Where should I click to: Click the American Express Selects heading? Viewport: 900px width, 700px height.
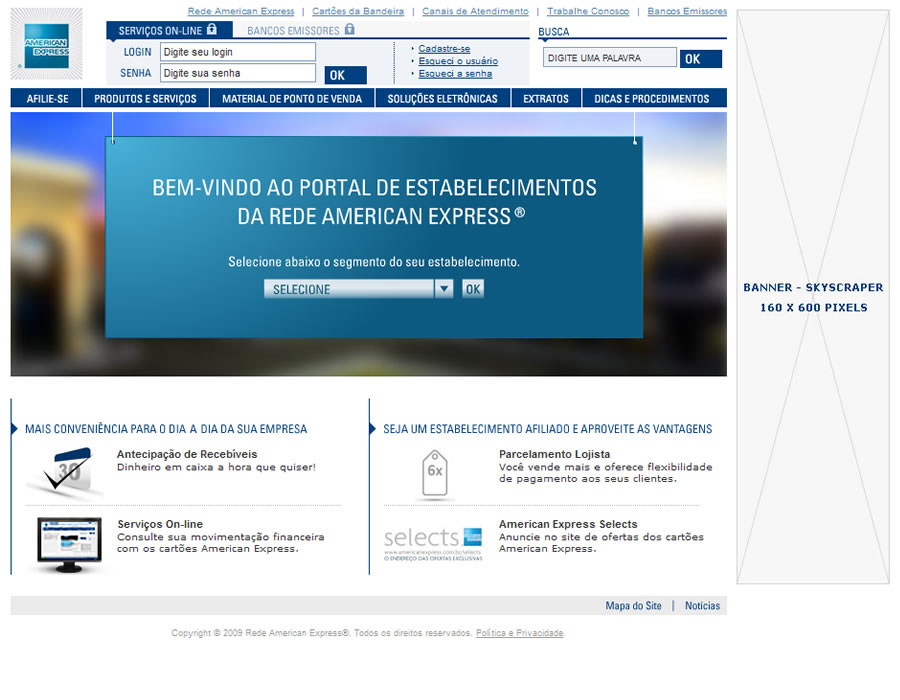pos(568,524)
